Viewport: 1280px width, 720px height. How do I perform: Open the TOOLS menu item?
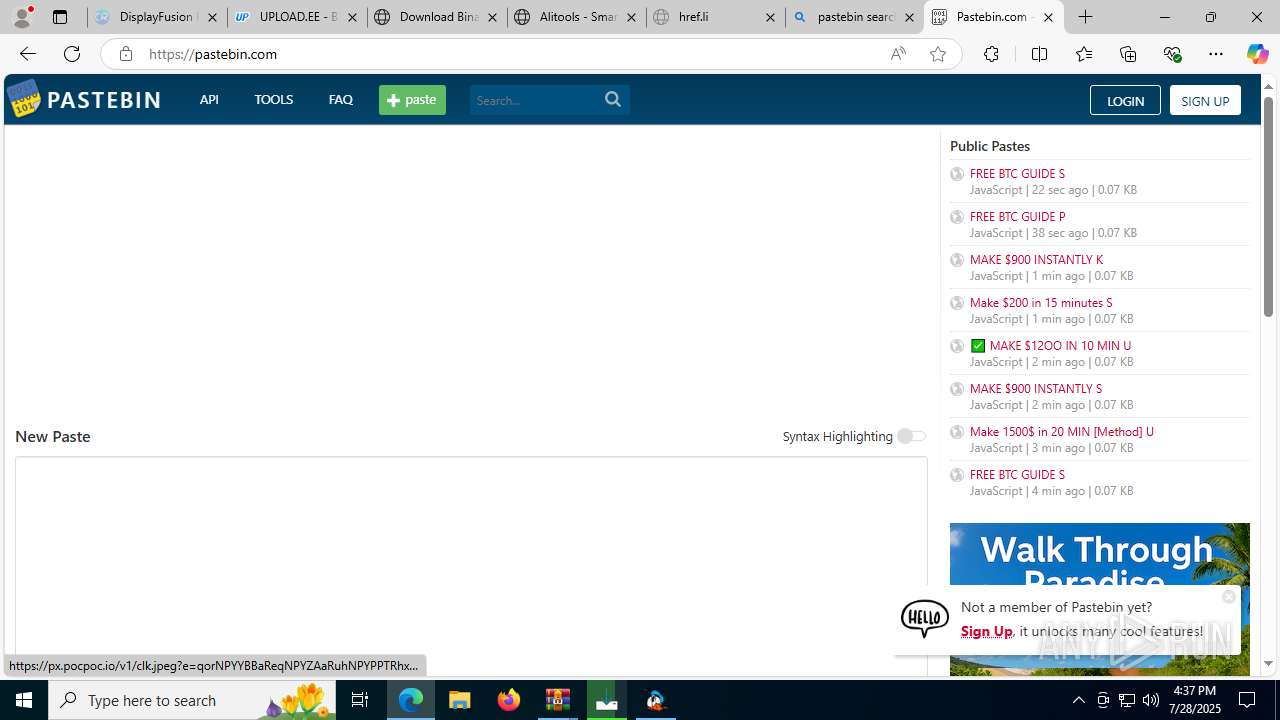[x=273, y=99]
